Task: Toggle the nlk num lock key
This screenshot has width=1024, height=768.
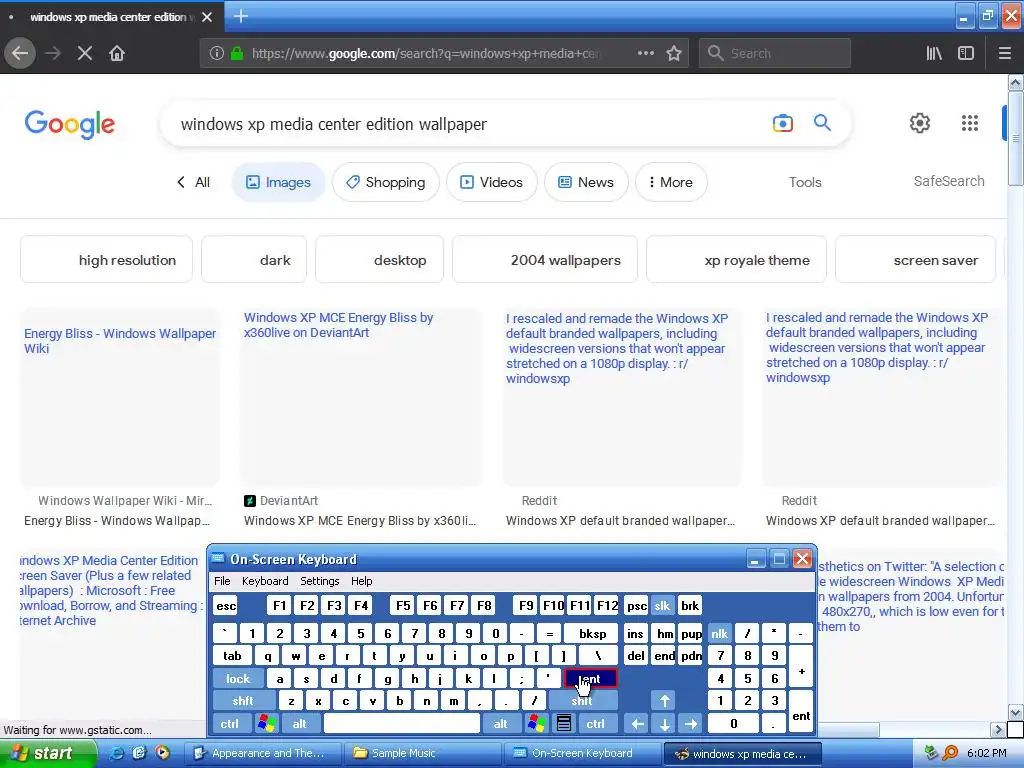Action: (719, 633)
